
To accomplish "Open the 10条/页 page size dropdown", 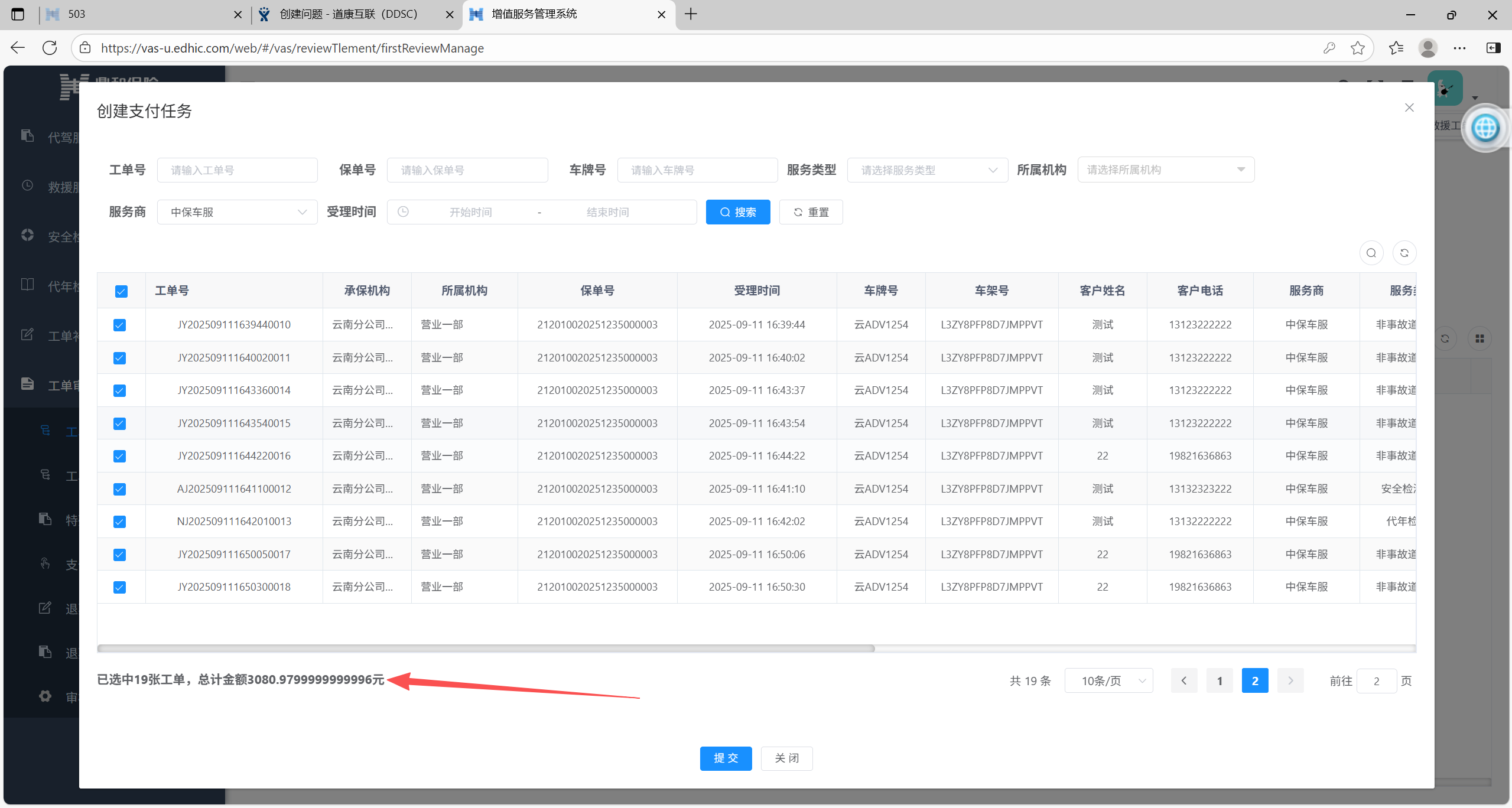I will [x=1108, y=681].
